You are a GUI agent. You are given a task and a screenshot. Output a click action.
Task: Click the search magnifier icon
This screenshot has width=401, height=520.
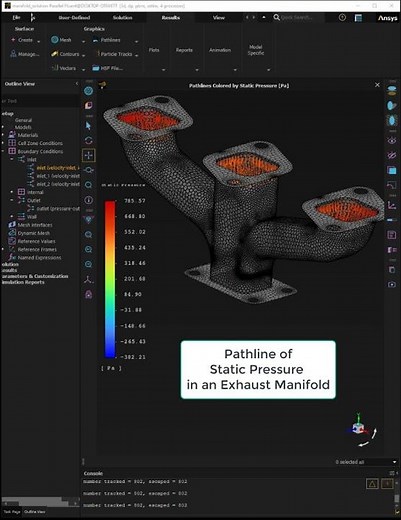click(x=276, y=17)
